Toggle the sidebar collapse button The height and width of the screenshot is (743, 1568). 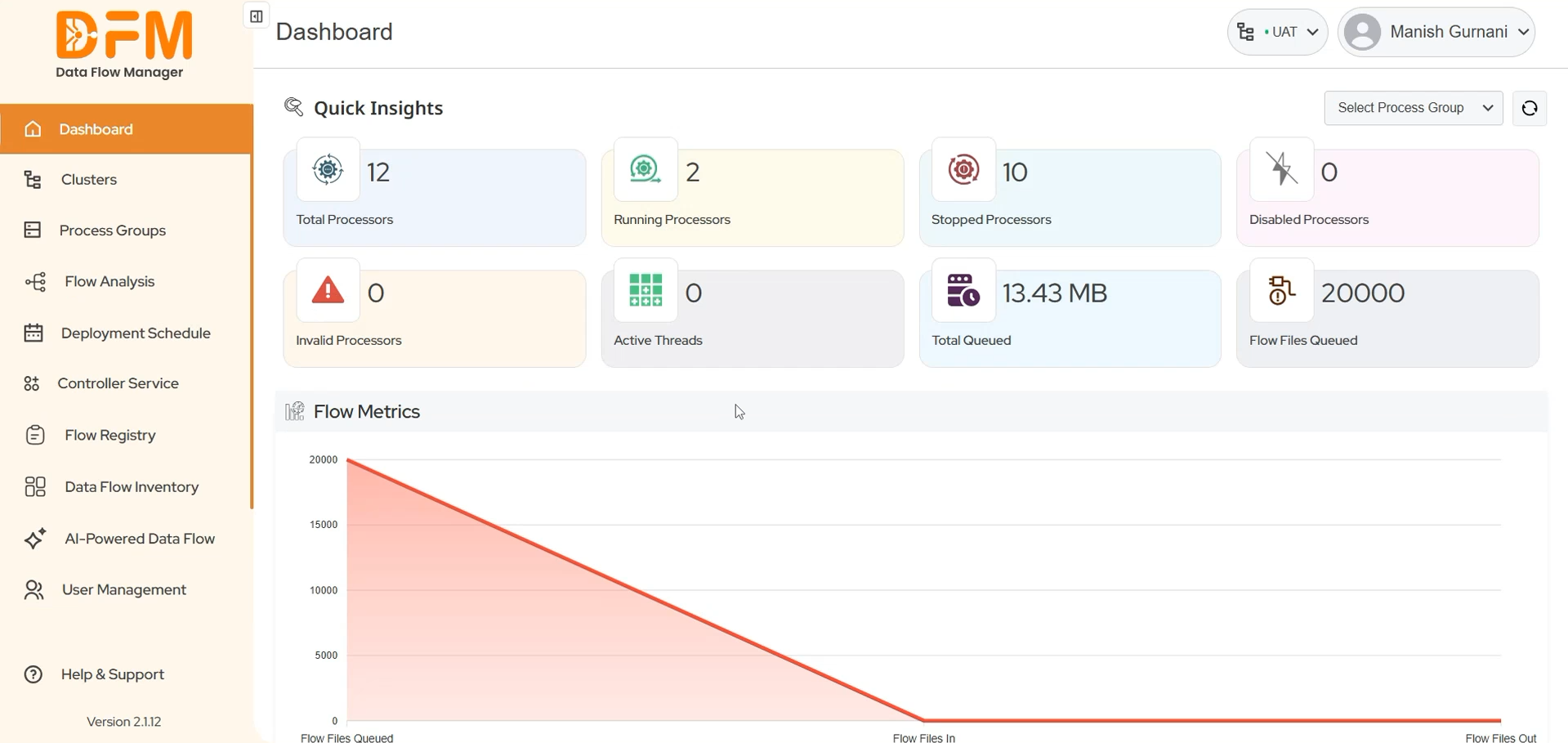point(255,15)
